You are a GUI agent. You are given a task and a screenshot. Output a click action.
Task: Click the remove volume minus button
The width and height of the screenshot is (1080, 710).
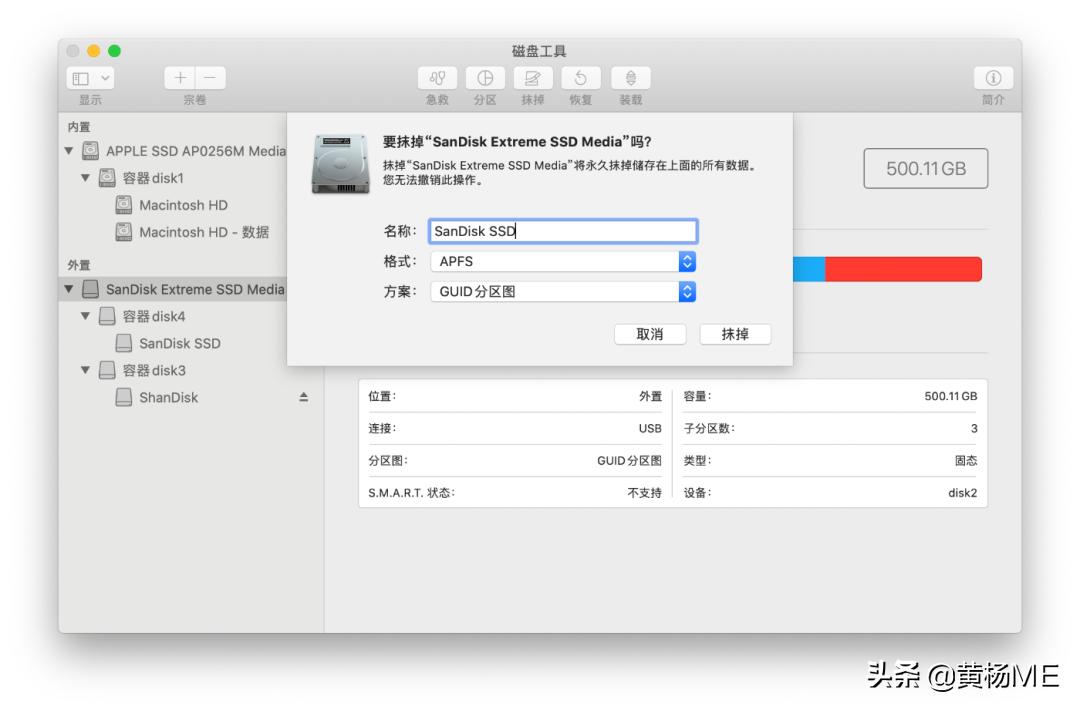(x=210, y=78)
